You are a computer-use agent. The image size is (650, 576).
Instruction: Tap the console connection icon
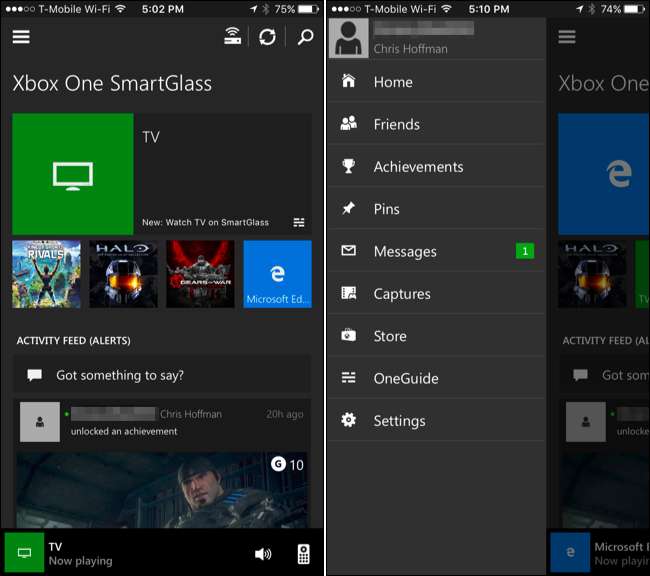[232, 37]
